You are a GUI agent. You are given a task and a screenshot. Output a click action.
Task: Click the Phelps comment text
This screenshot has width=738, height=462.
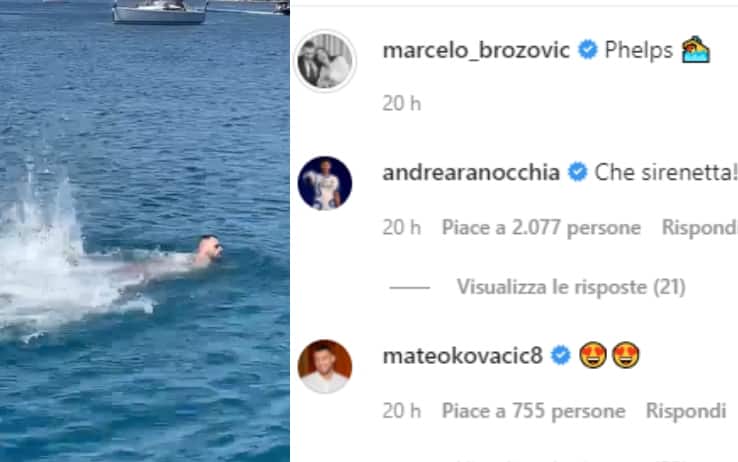[639, 50]
